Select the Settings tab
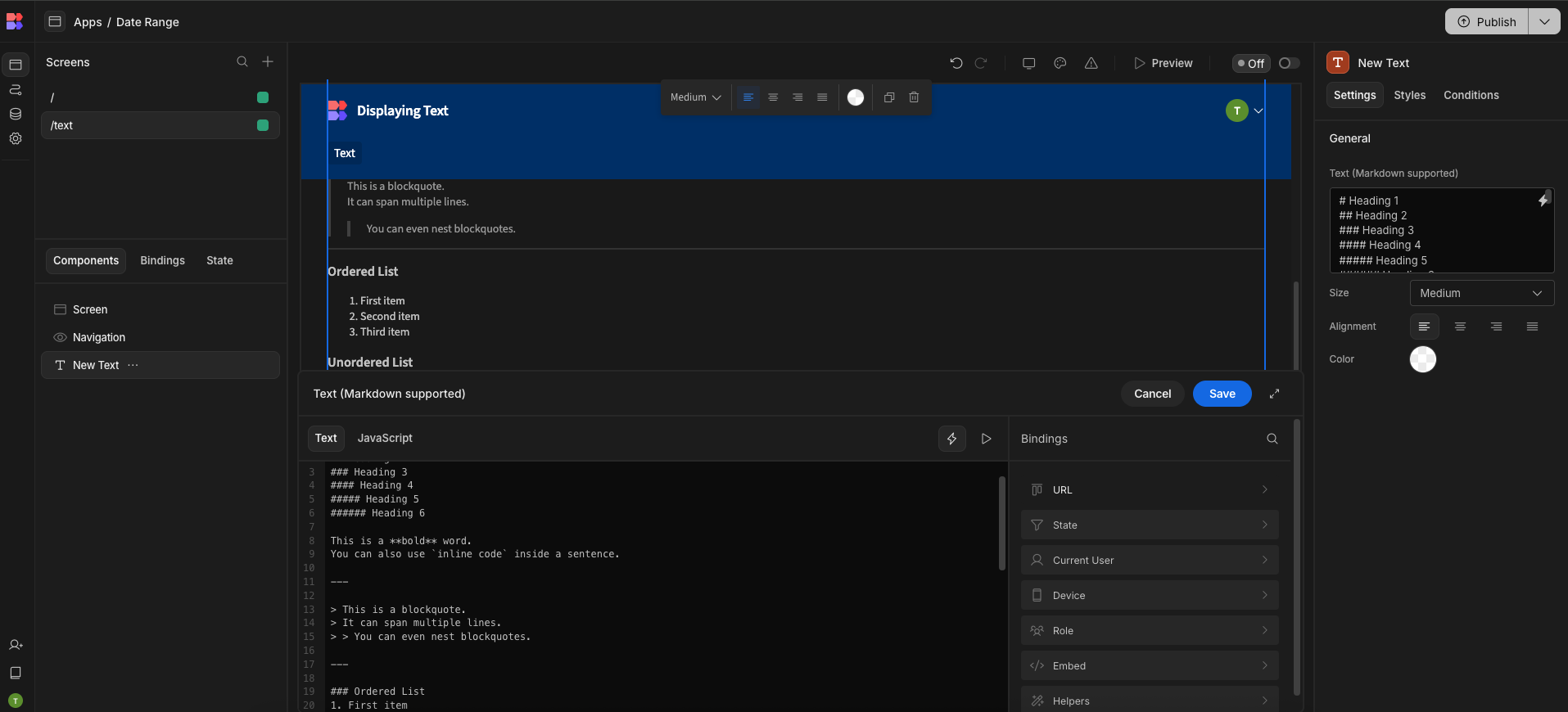 pyautogui.click(x=1354, y=95)
